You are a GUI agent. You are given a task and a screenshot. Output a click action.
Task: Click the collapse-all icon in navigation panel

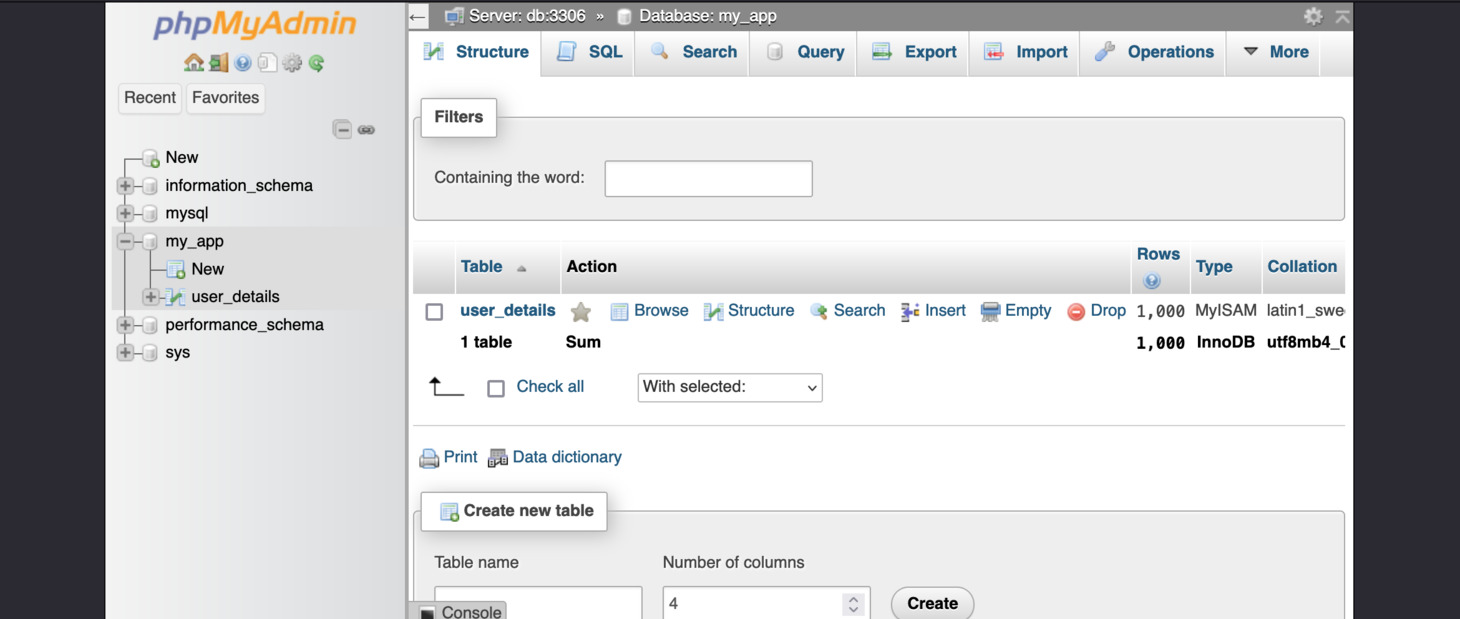pyautogui.click(x=342, y=130)
